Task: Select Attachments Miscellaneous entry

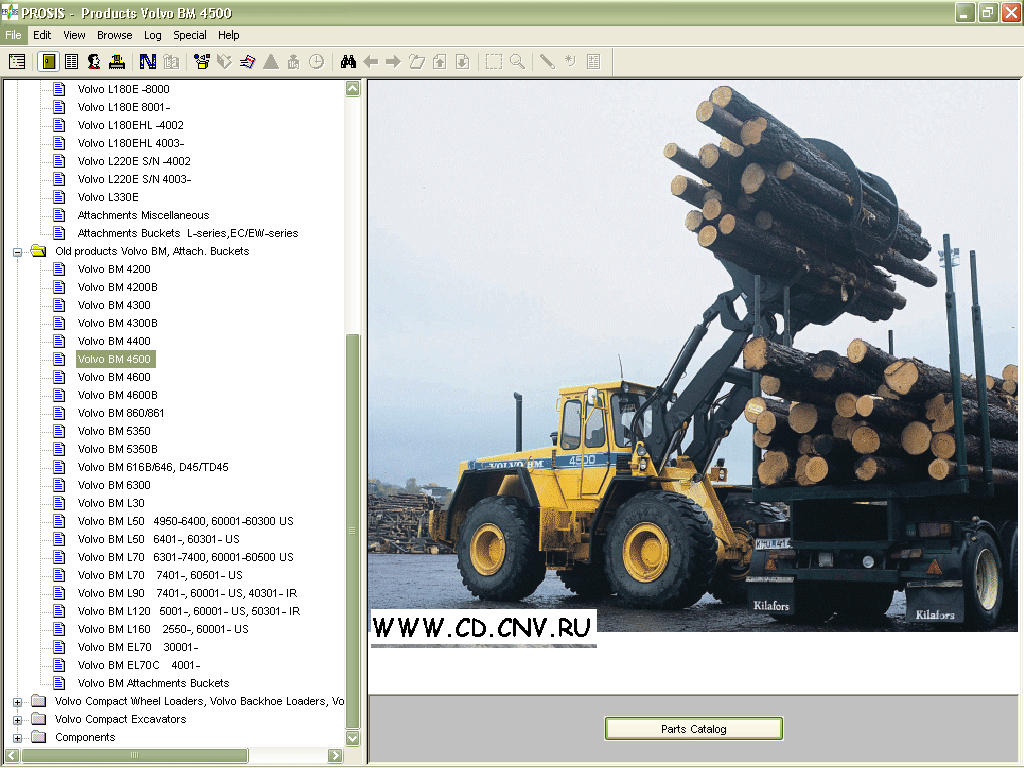Action: [x=143, y=216]
